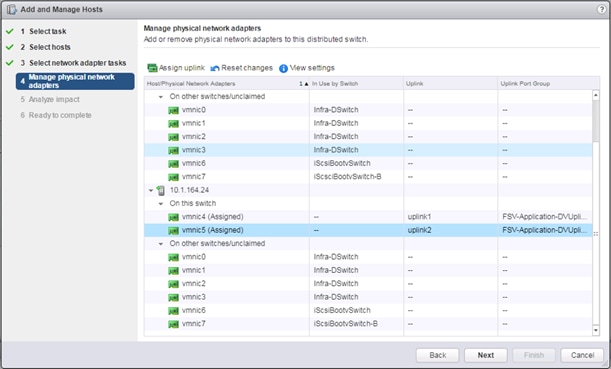Image resolution: width=611 pixels, height=369 pixels.
Task: Select the vmnic5 (Assigned) row text
Action: 212,230
